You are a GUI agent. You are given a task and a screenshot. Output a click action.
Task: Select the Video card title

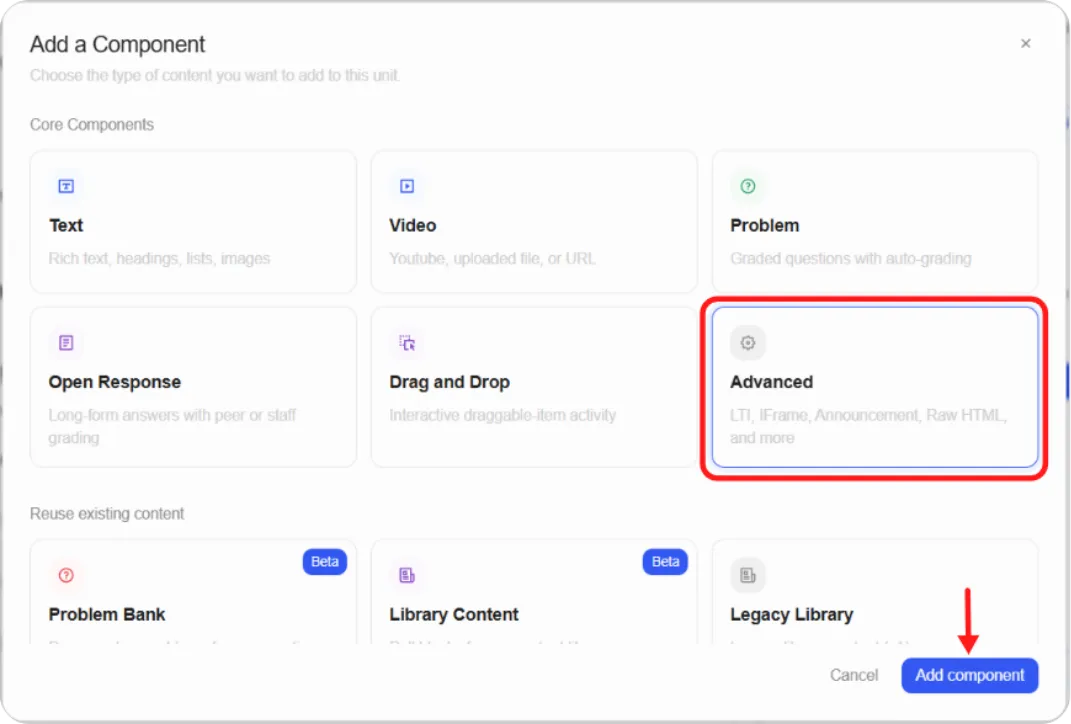(413, 225)
